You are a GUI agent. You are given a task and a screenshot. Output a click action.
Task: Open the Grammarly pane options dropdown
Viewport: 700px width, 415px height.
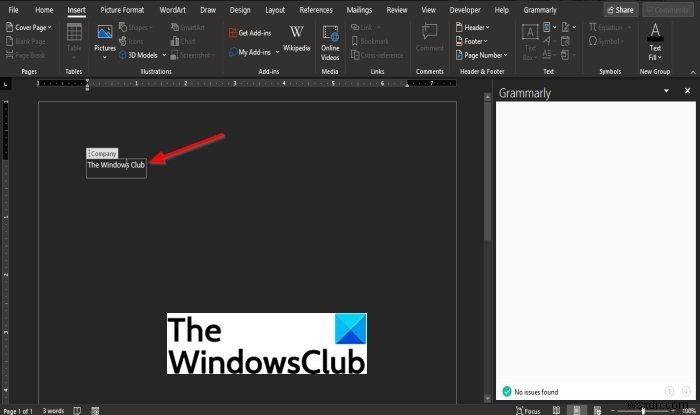667,91
